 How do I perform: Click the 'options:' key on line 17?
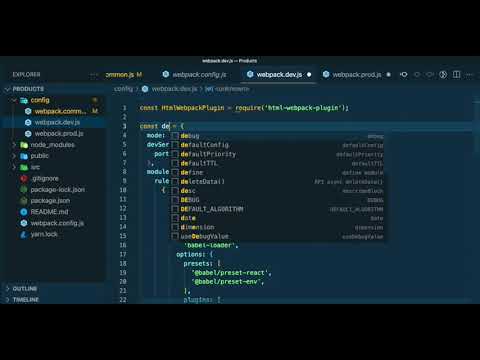pyautogui.click(x=191, y=254)
